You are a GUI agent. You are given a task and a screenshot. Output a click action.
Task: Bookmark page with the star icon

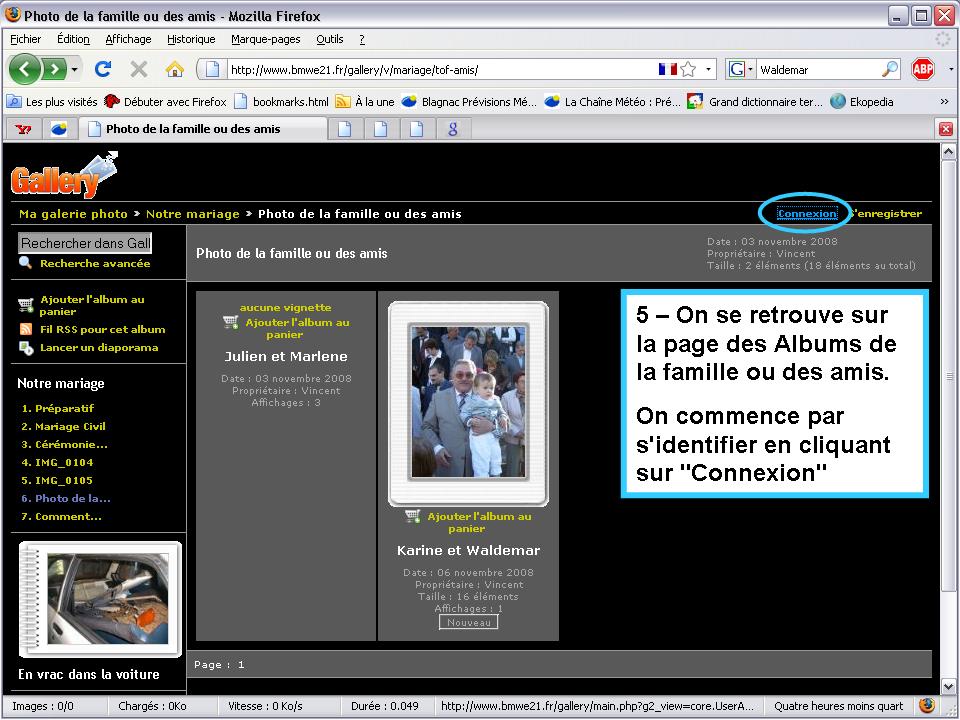[x=688, y=69]
